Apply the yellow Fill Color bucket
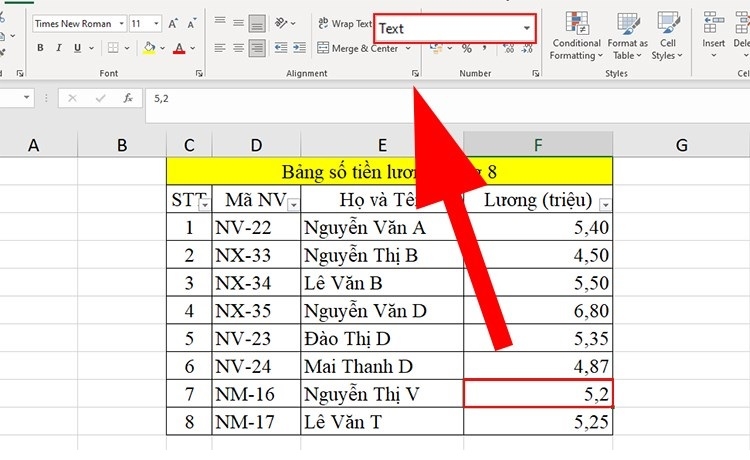This screenshot has height=460, width=750. pyautogui.click(x=149, y=48)
